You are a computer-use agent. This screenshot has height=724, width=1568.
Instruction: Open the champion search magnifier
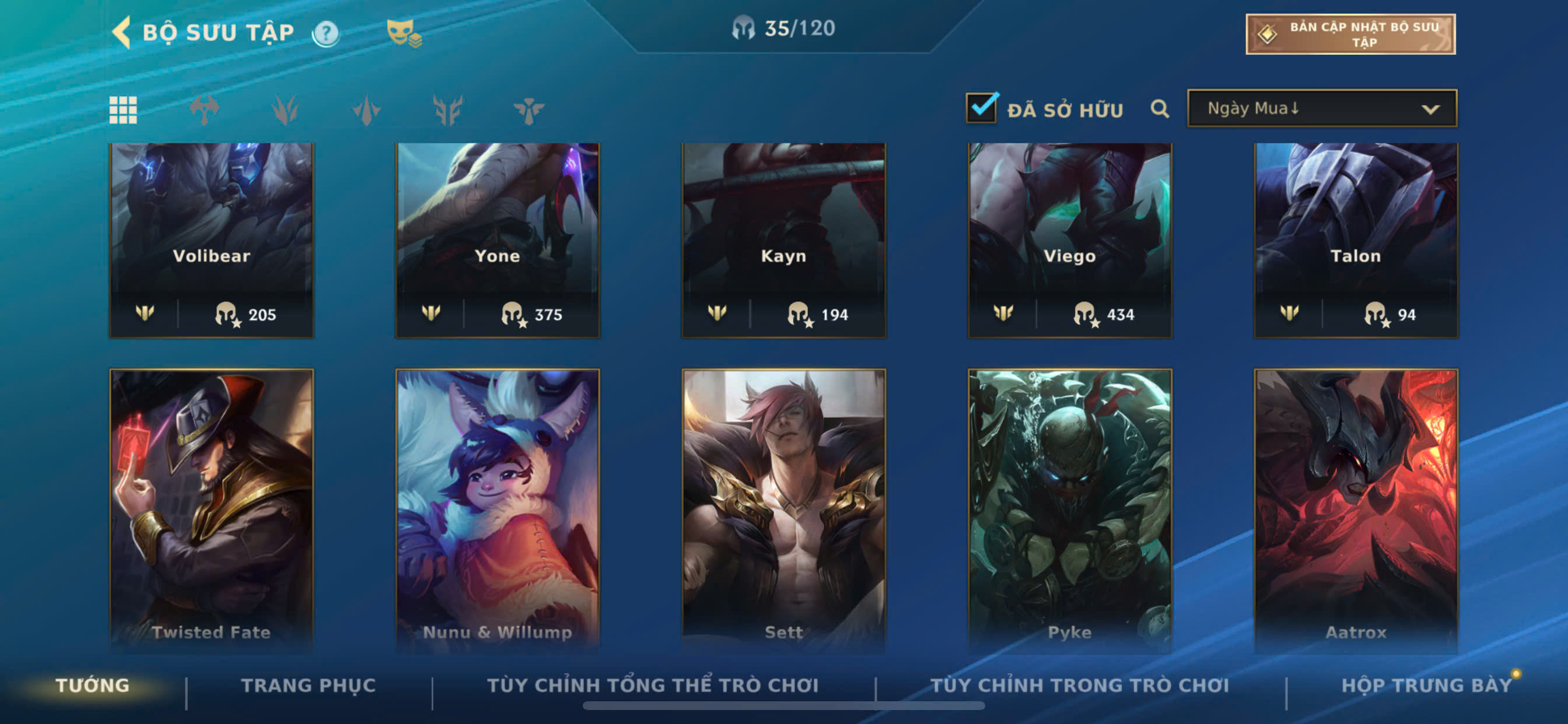click(1160, 110)
